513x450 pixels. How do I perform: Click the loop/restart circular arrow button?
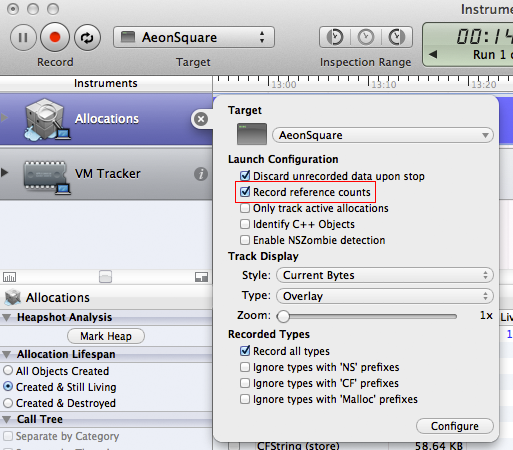click(x=87, y=37)
